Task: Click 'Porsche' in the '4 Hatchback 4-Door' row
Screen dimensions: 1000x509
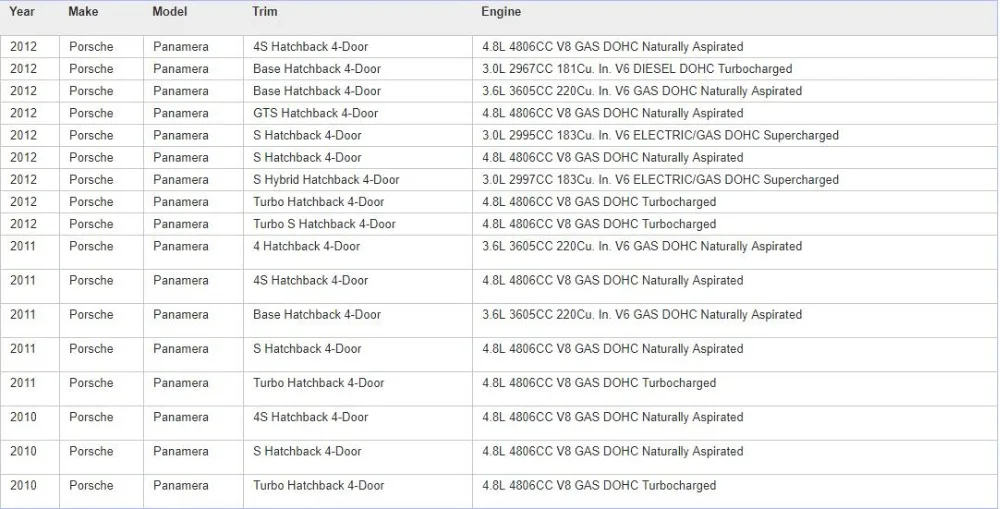Action: coord(91,246)
